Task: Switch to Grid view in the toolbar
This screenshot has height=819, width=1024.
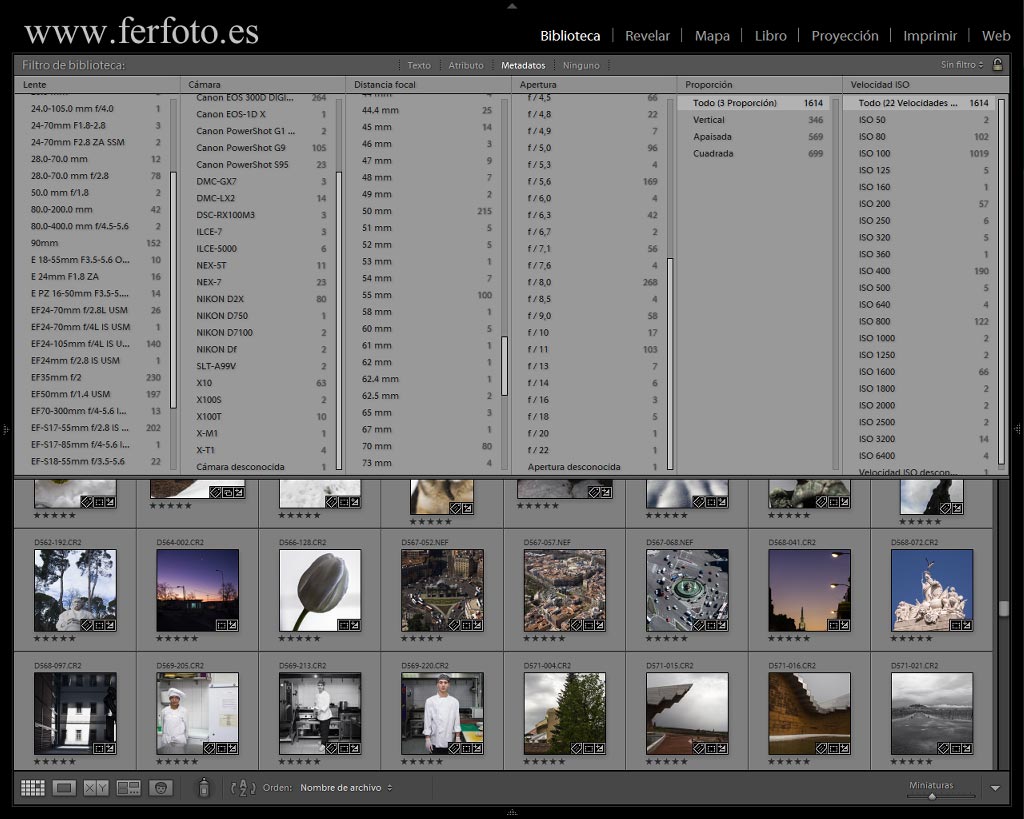Action: click(x=32, y=788)
